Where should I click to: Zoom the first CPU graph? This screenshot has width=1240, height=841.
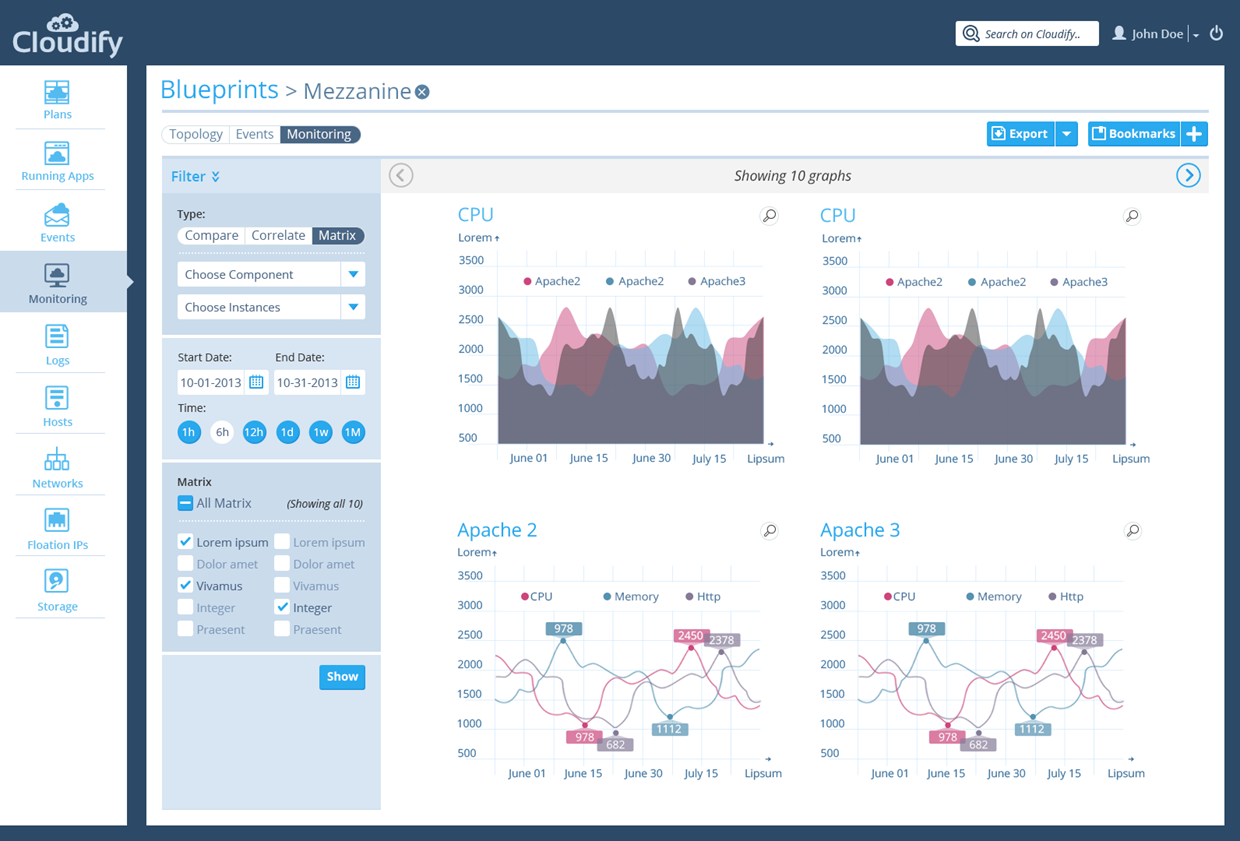tap(769, 215)
